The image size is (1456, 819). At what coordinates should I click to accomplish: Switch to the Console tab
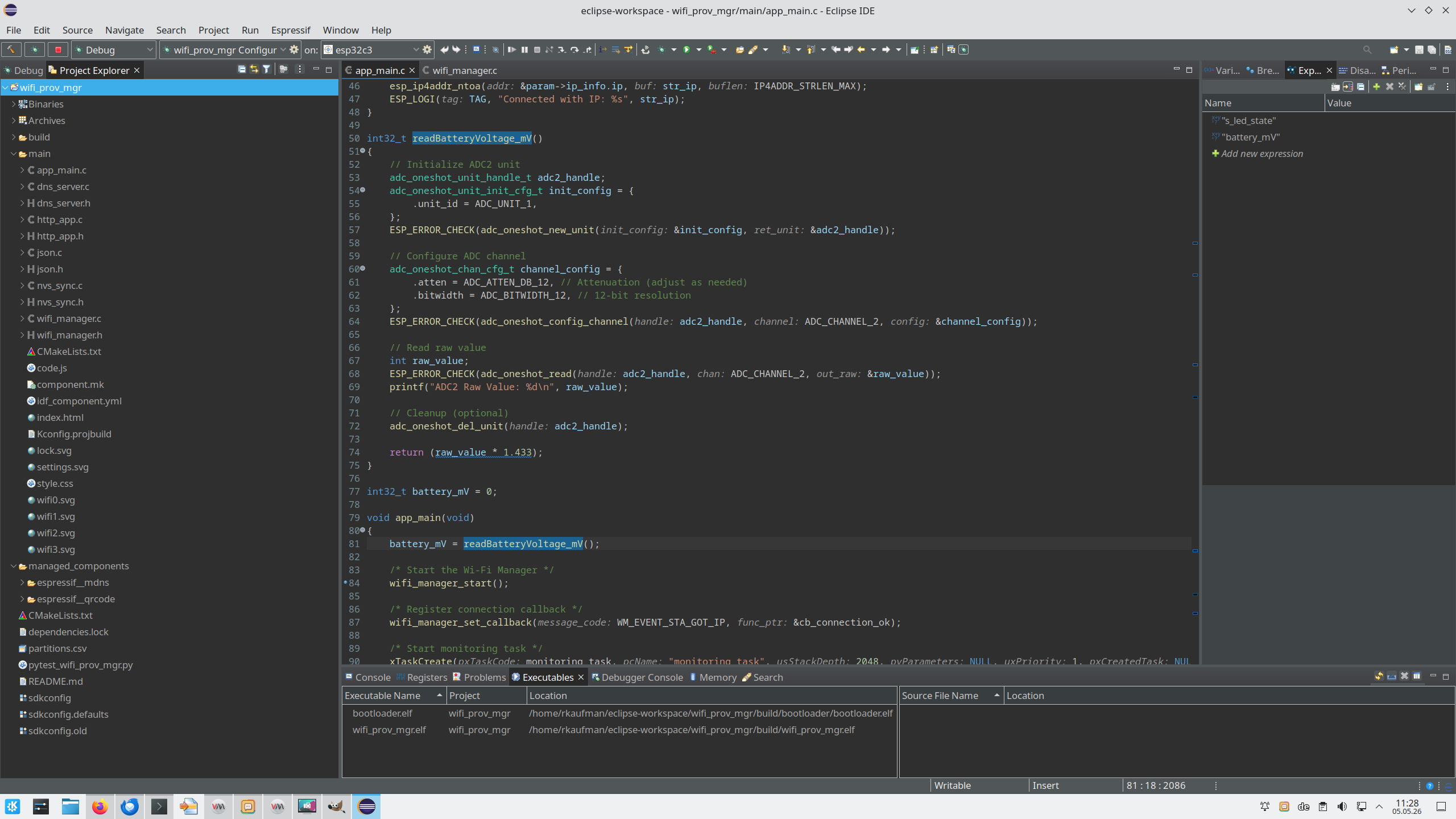(368, 677)
